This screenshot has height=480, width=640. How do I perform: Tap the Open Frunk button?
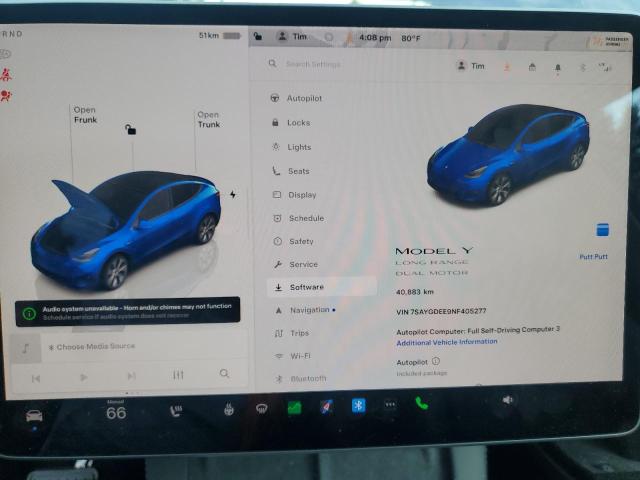(x=85, y=115)
